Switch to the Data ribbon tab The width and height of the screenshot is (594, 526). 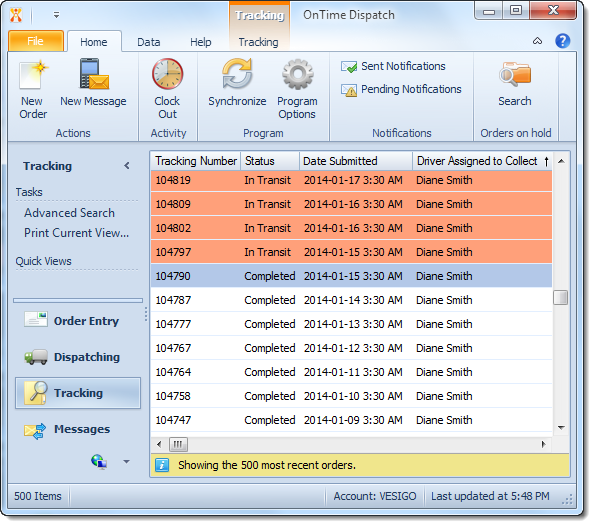click(148, 42)
